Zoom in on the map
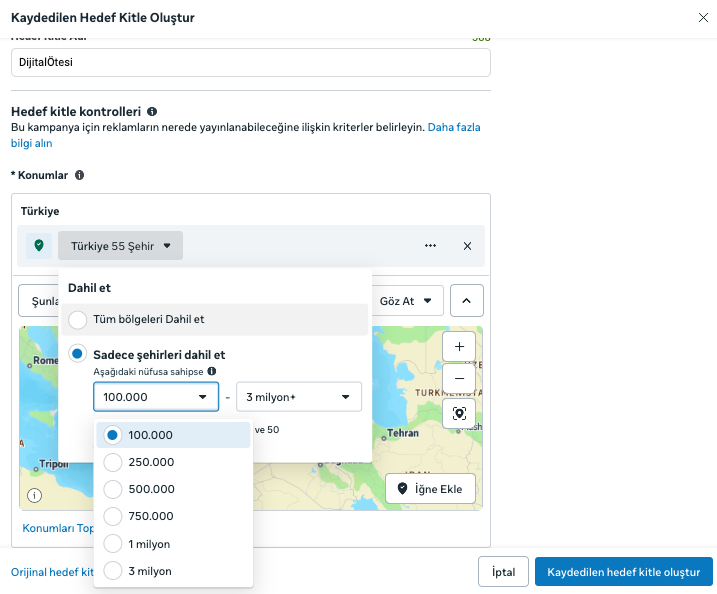Viewport: 717px width, 594px height. click(x=459, y=346)
